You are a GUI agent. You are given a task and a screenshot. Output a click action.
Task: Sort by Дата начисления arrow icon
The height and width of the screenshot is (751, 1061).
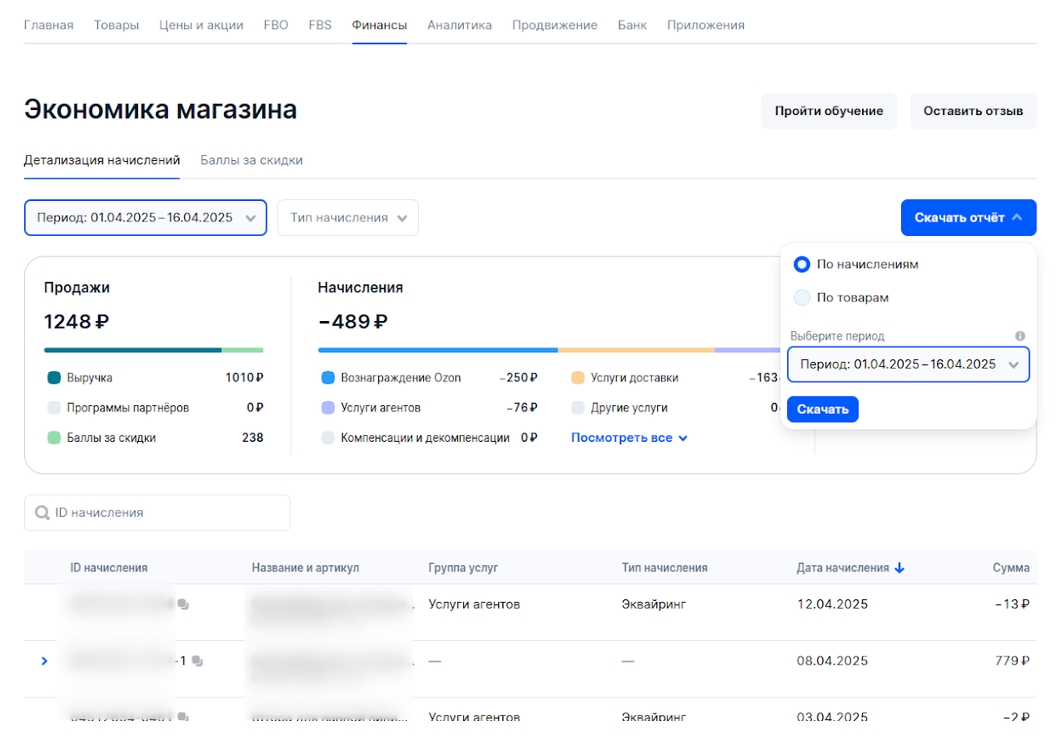[899, 568]
